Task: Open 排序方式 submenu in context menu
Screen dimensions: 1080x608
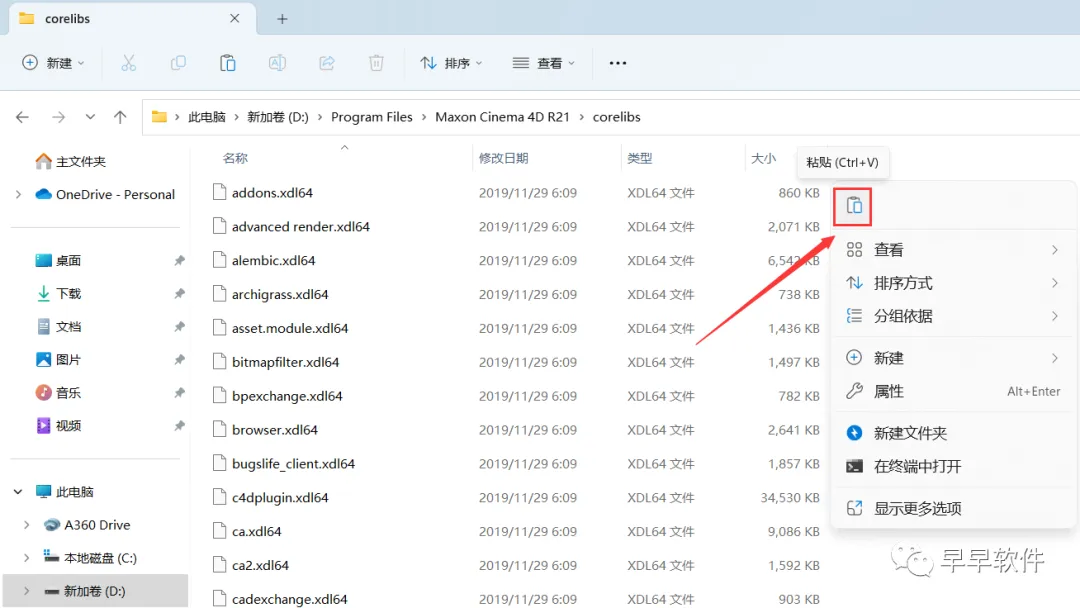Action: point(953,283)
